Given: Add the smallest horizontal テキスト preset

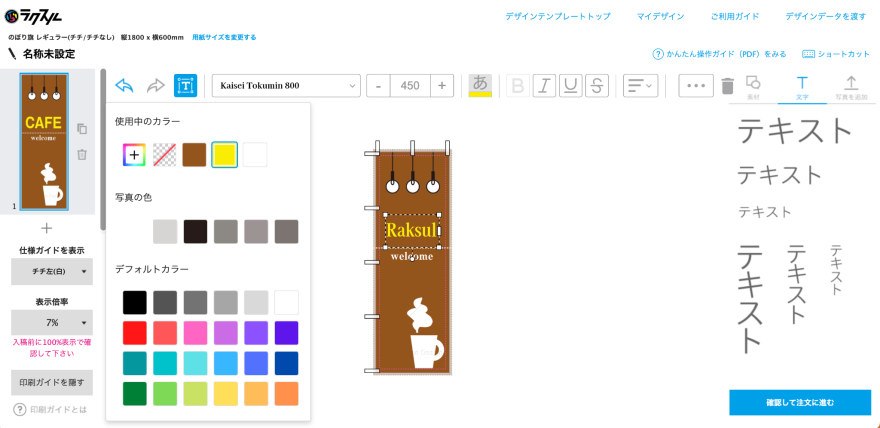Looking at the screenshot, I should 764,212.
